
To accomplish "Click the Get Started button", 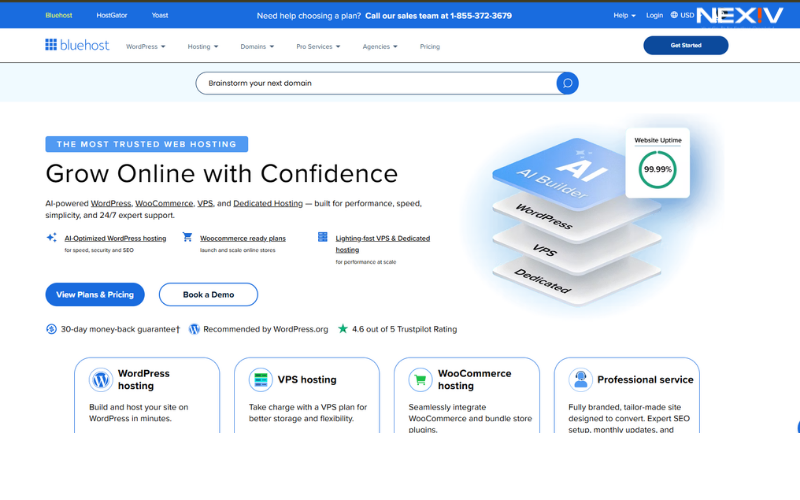I will [685, 45].
